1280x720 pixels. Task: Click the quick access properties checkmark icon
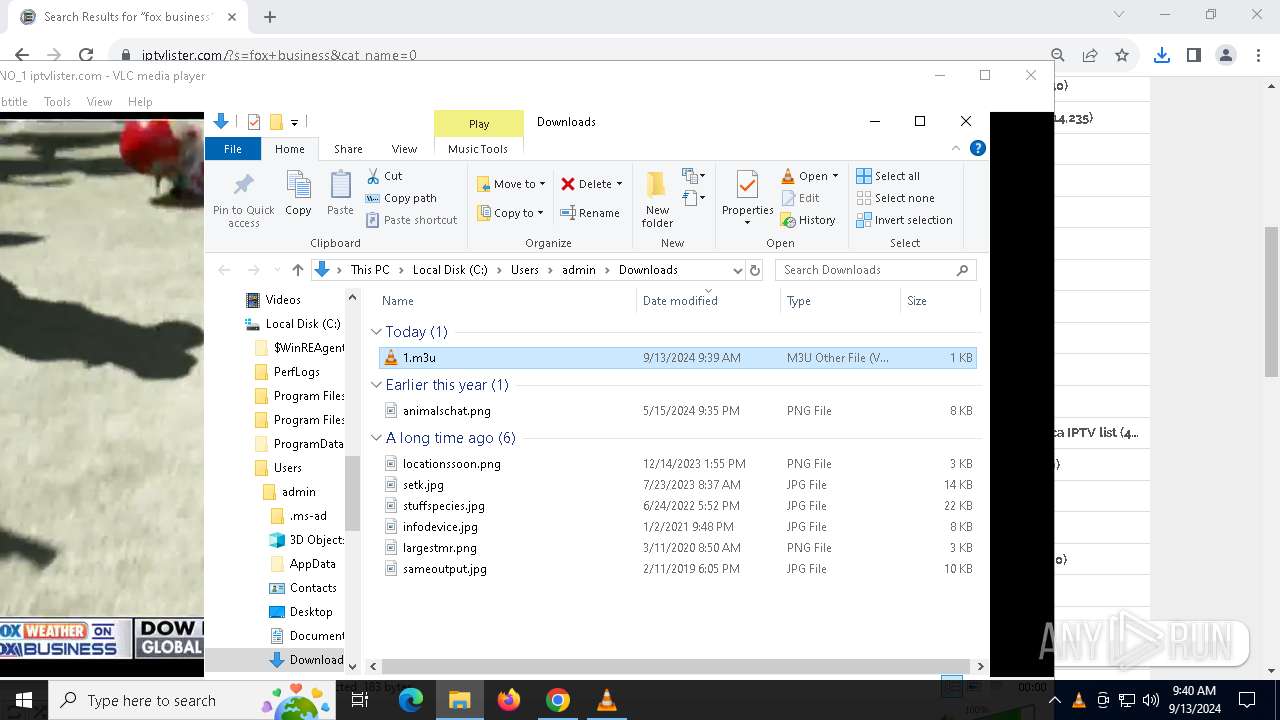(253, 122)
